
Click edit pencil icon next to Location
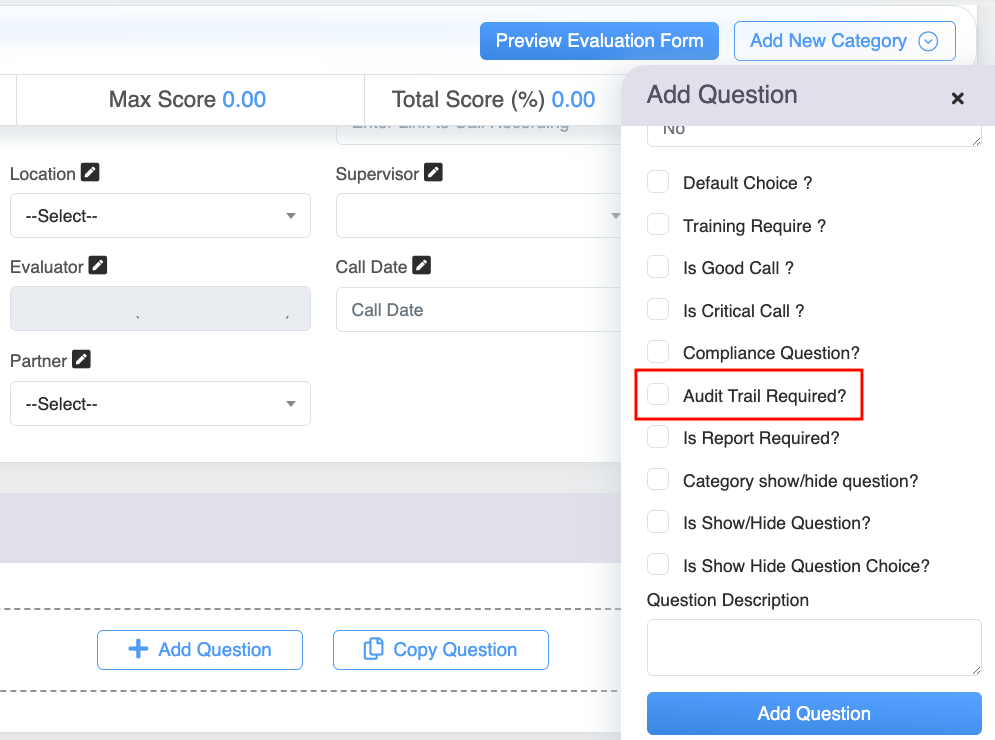click(90, 173)
